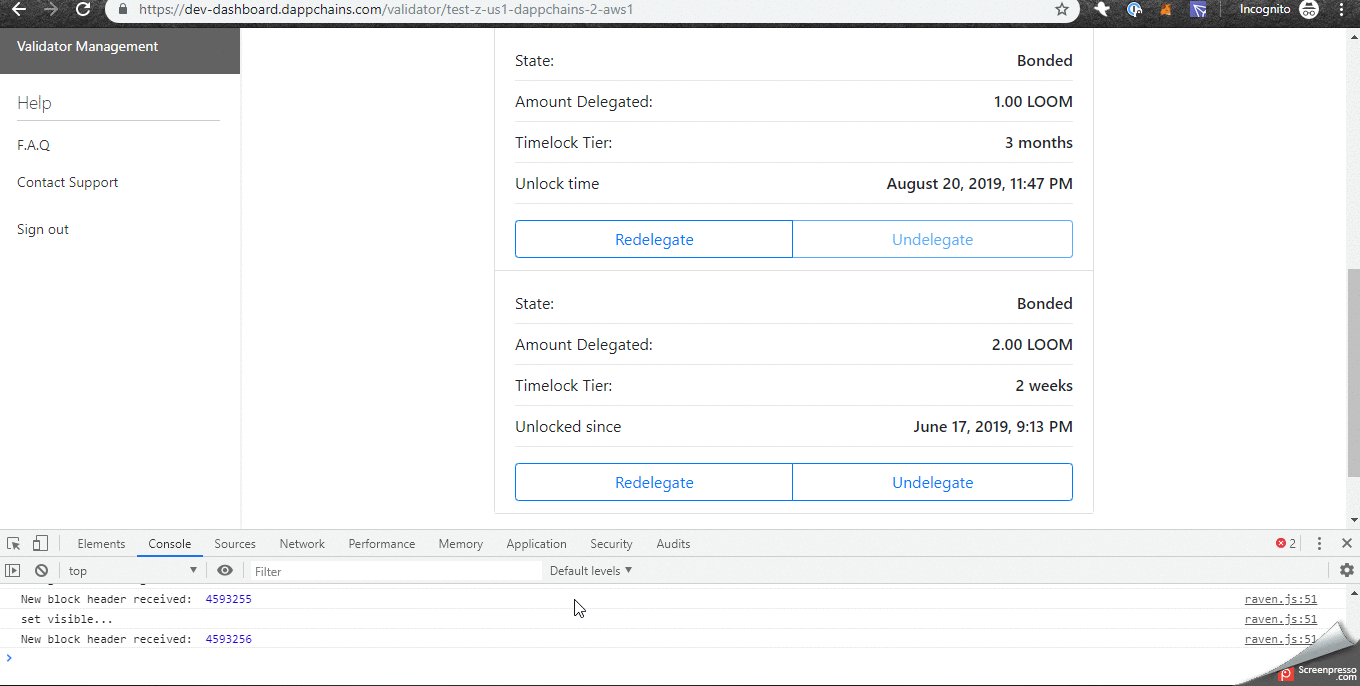The height and width of the screenshot is (686, 1360).
Task: Open the purple extension next to MetaMask
Action: [1197, 10]
